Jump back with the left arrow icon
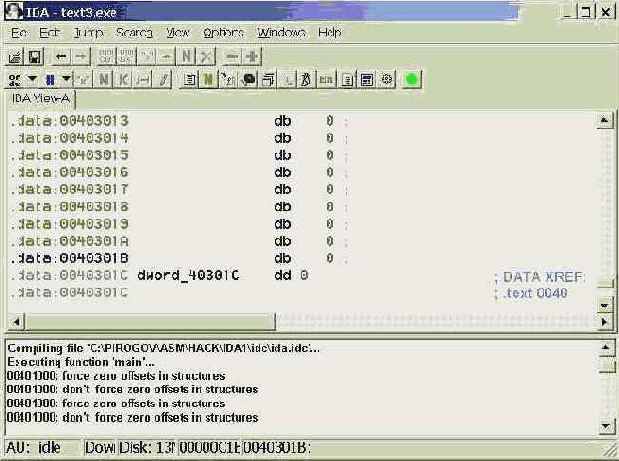619x461 pixels. tap(61, 57)
